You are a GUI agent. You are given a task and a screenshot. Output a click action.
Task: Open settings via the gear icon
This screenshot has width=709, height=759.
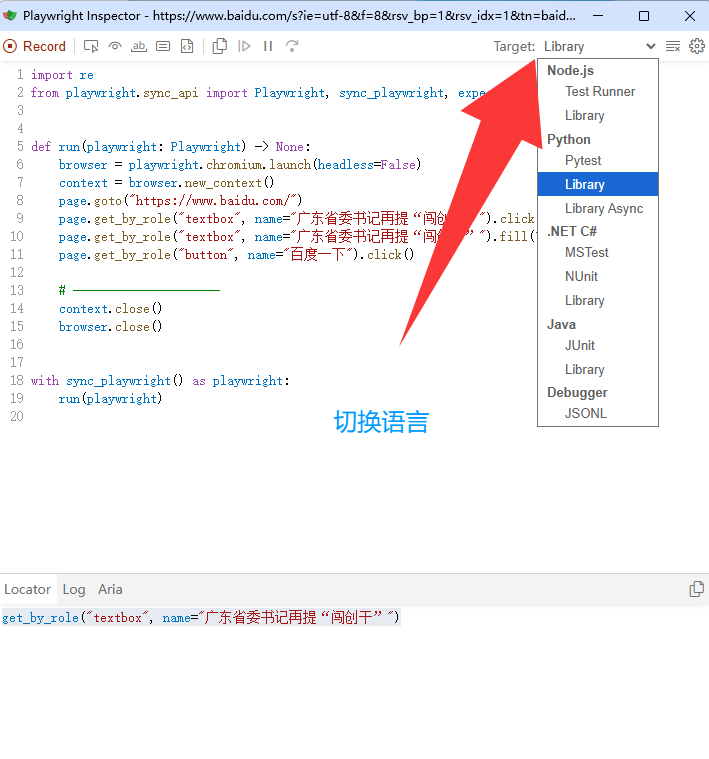(x=697, y=46)
